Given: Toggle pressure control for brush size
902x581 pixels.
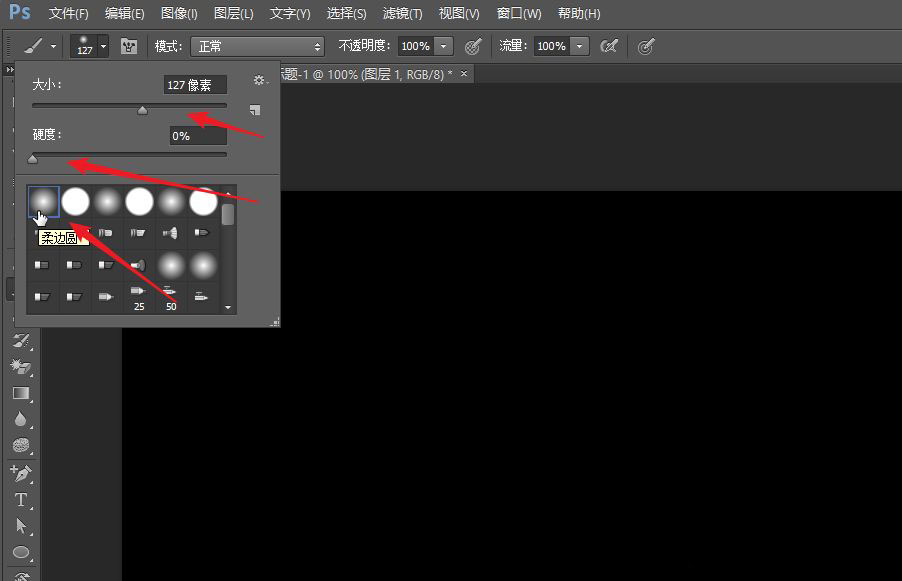Looking at the screenshot, I should 646,46.
